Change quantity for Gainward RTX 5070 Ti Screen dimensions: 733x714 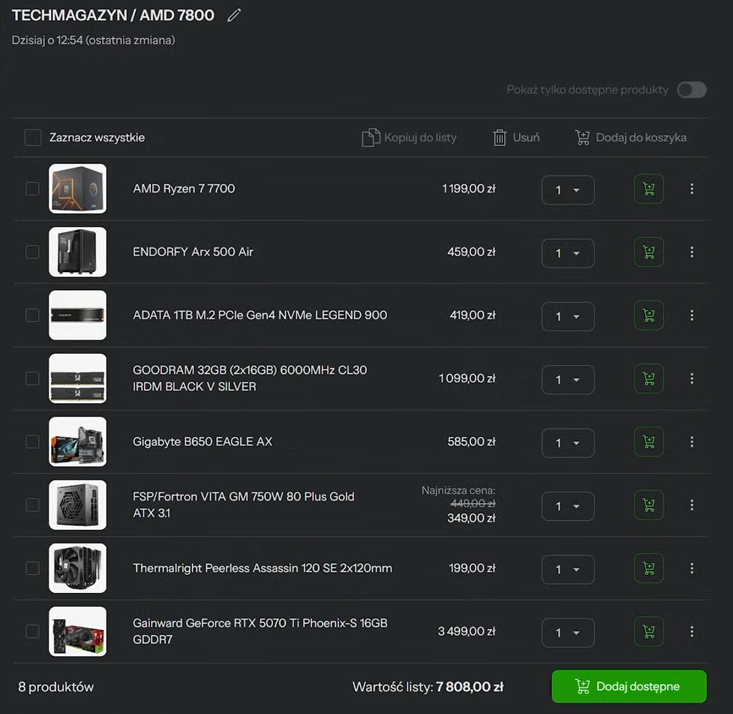click(567, 633)
